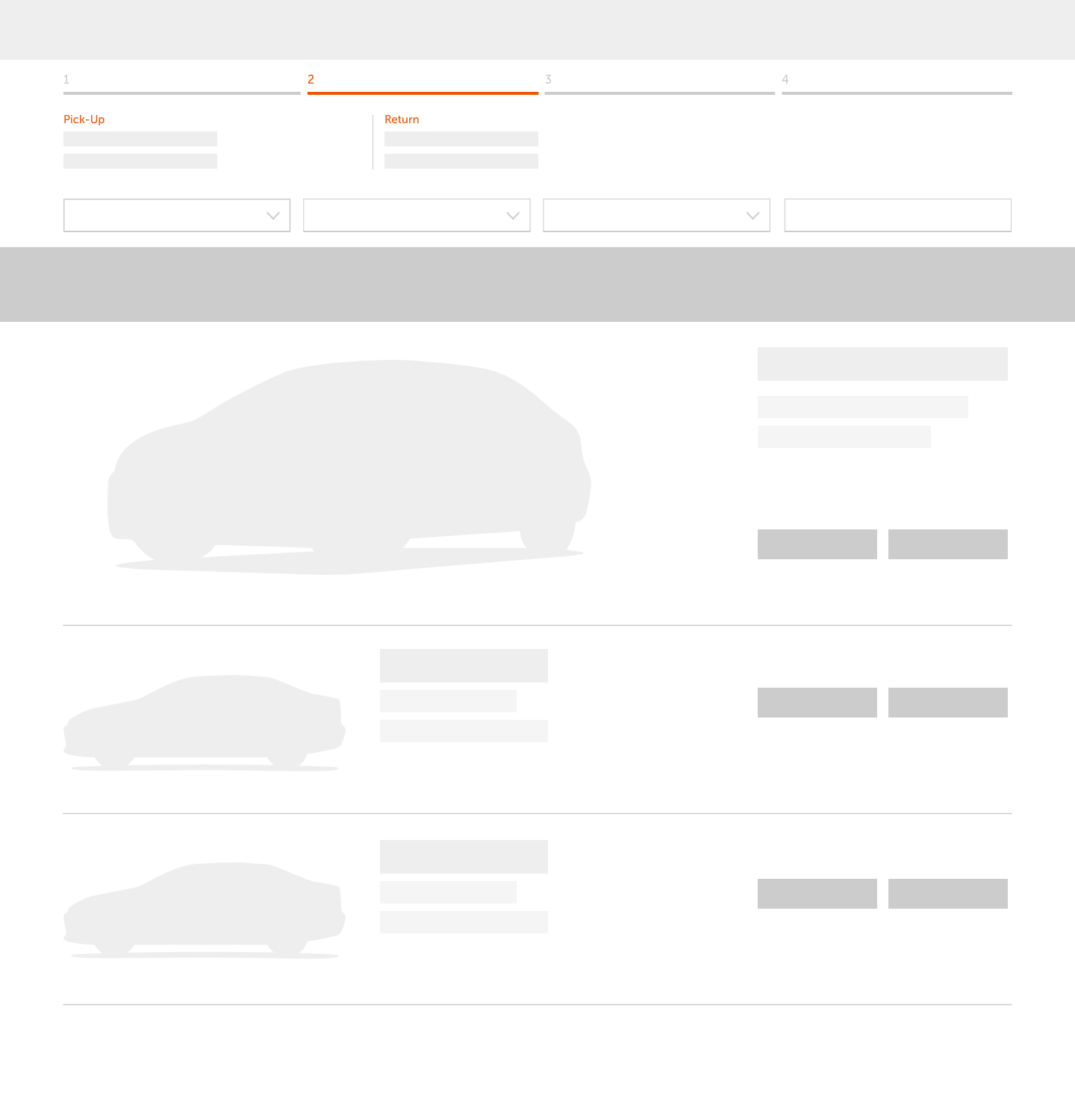Image resolution: width=1075 pixels, height=1120 pixels.
Task: Select the Pick-Up section heading
Action: [x=84, y=119]
